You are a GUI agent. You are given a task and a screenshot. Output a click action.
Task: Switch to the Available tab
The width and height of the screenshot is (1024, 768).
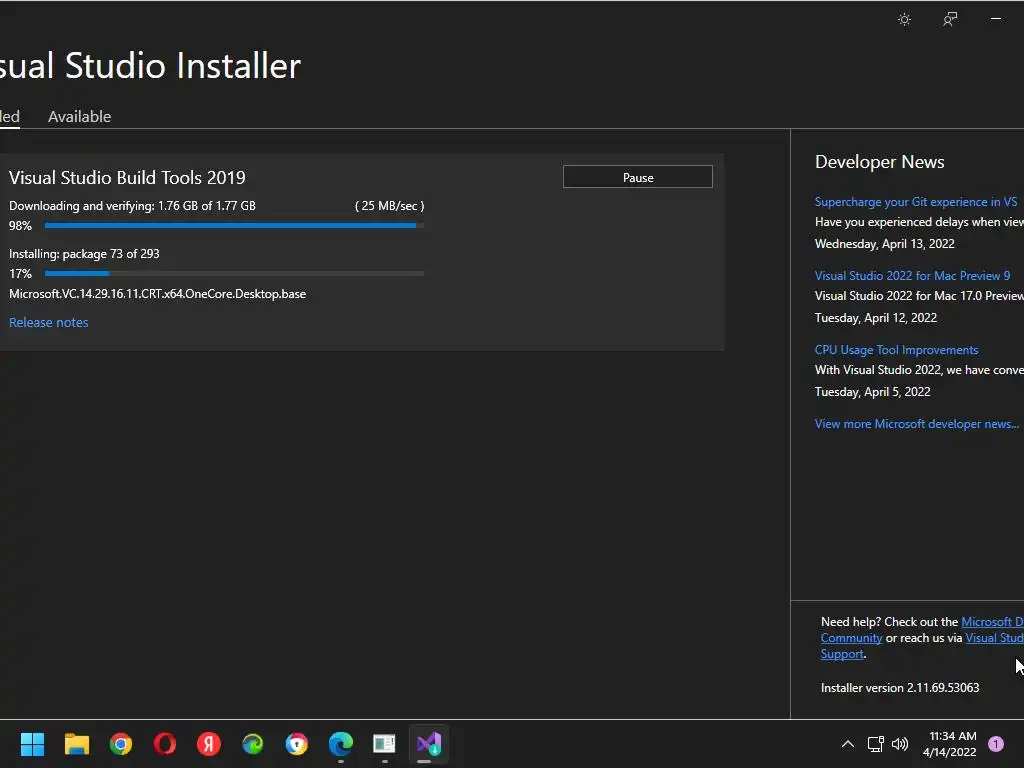(80, 116)
